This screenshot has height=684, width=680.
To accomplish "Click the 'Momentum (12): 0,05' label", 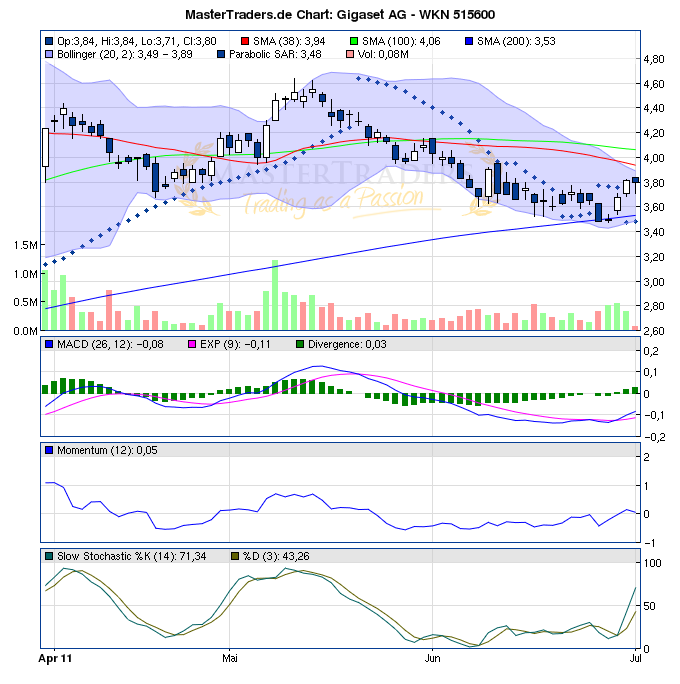I will tap(107, 450).
